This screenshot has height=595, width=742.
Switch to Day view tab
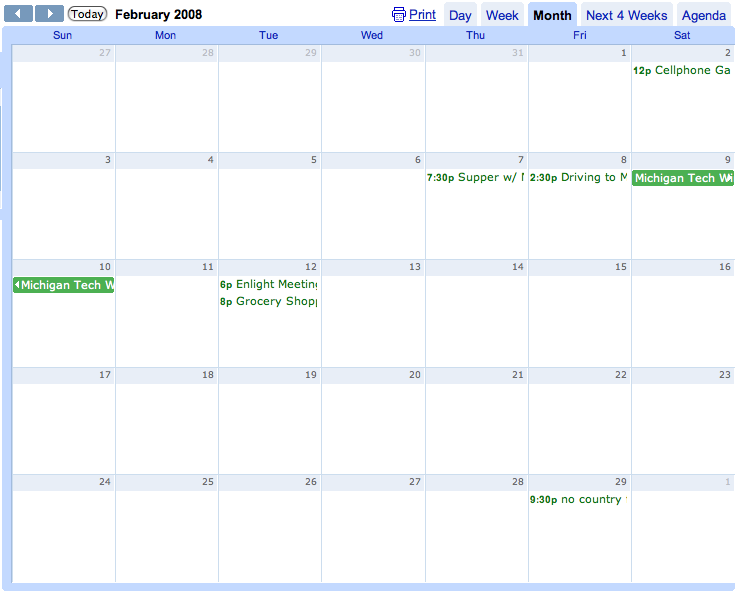click(460, 15)
